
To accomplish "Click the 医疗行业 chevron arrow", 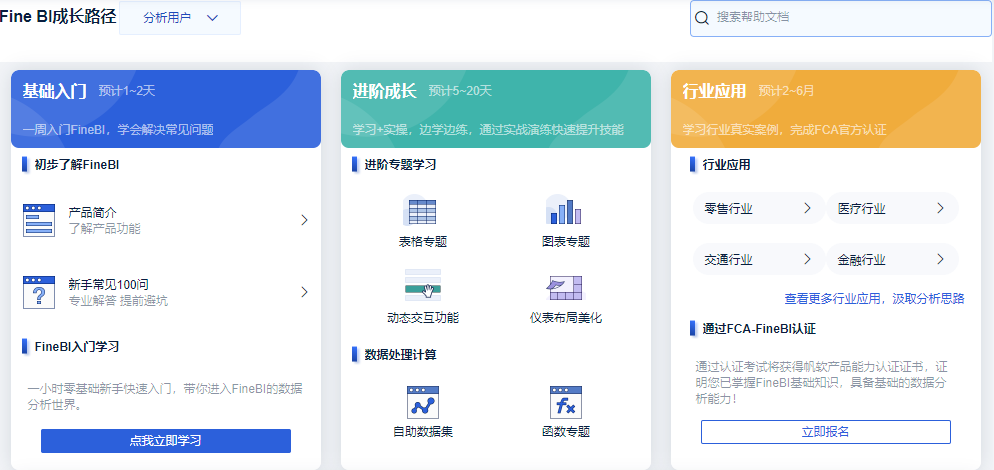I will coord(941,208).
